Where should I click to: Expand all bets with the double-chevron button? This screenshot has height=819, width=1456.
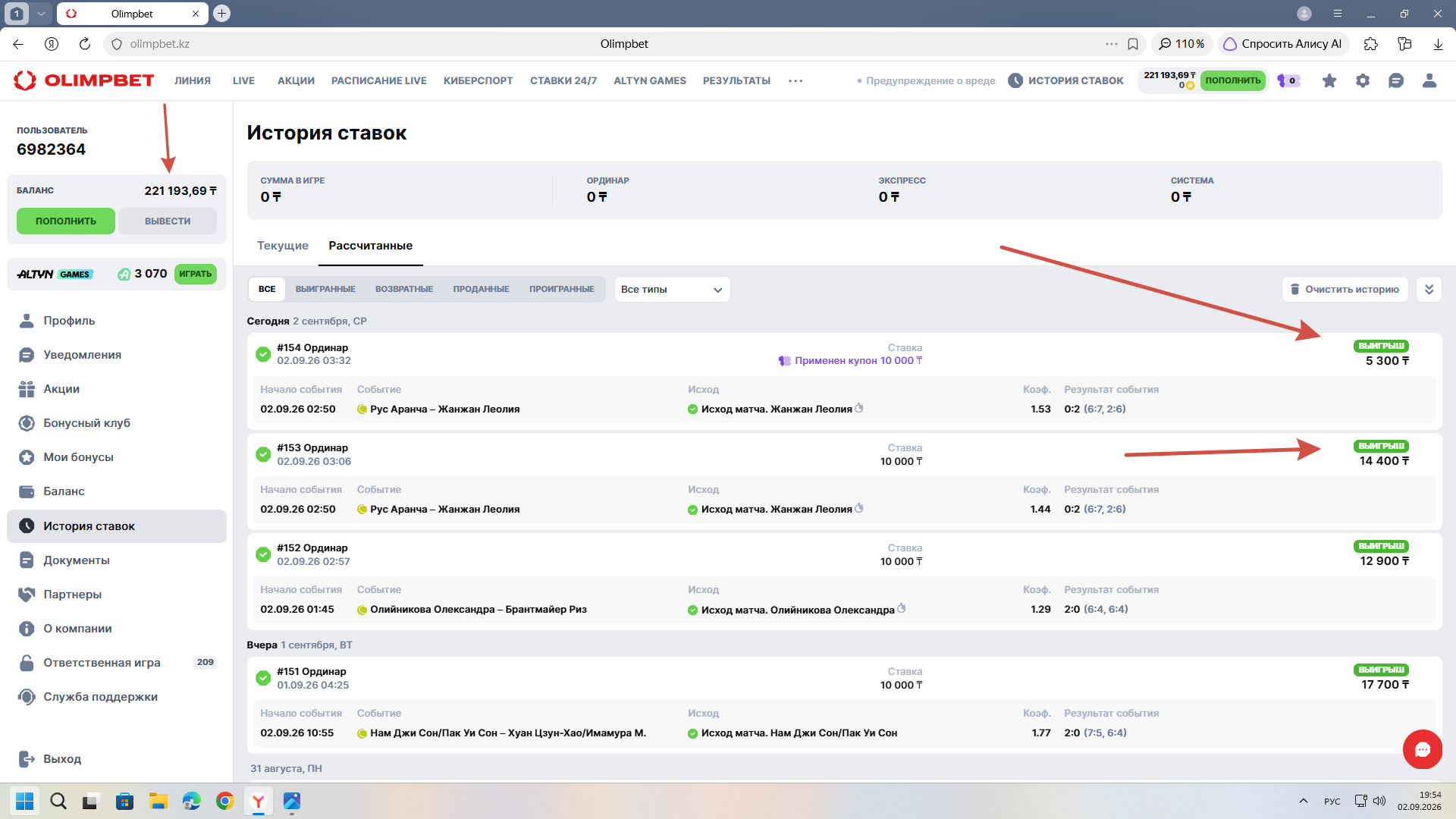(1429, 290)
